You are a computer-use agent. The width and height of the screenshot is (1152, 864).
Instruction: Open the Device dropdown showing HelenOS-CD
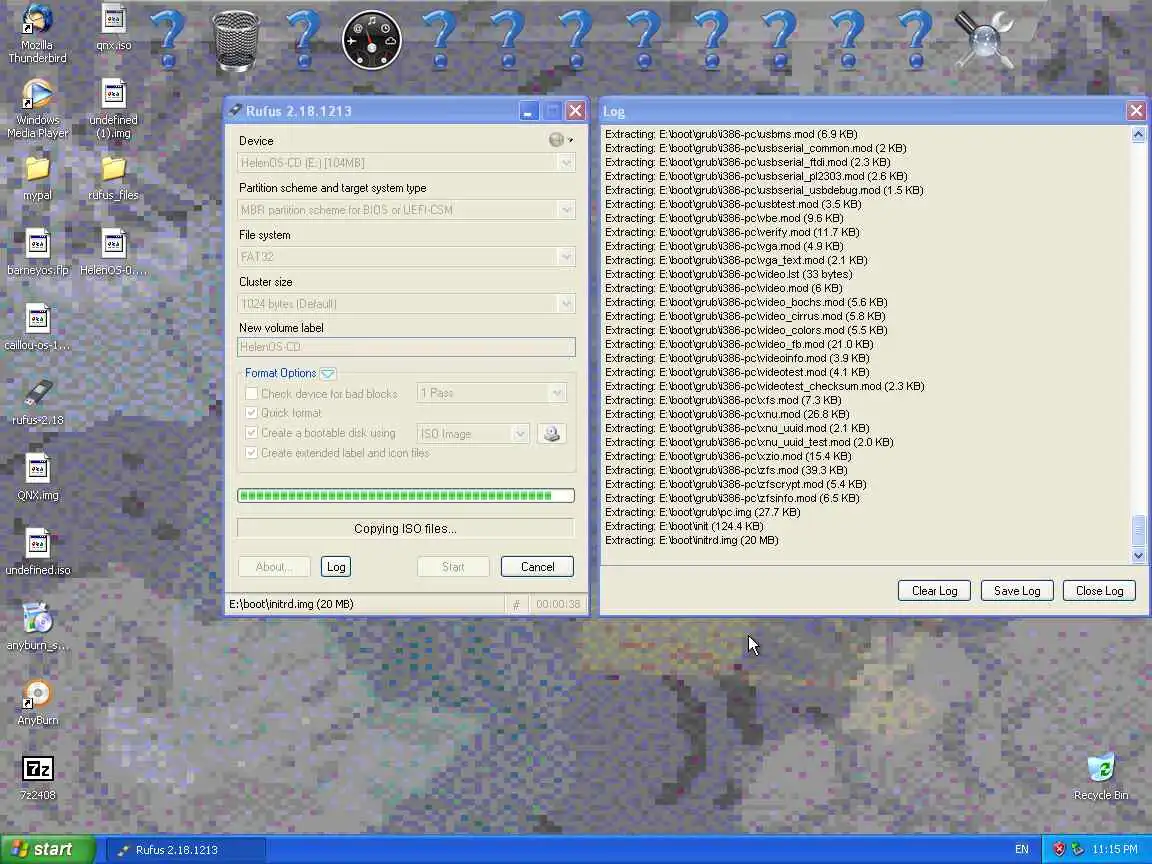pyautogui.click(x=406, y=163)
